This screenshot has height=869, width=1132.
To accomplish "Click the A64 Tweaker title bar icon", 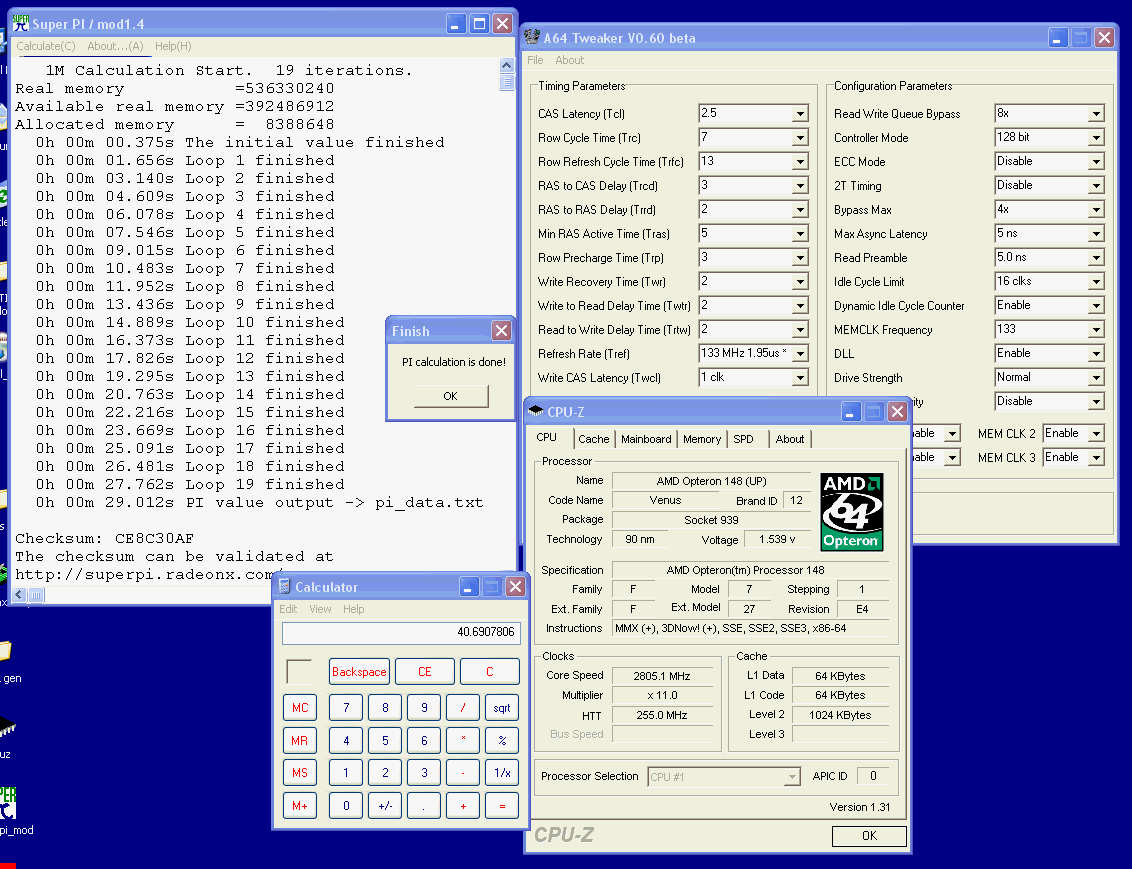I will coord(531,38).
